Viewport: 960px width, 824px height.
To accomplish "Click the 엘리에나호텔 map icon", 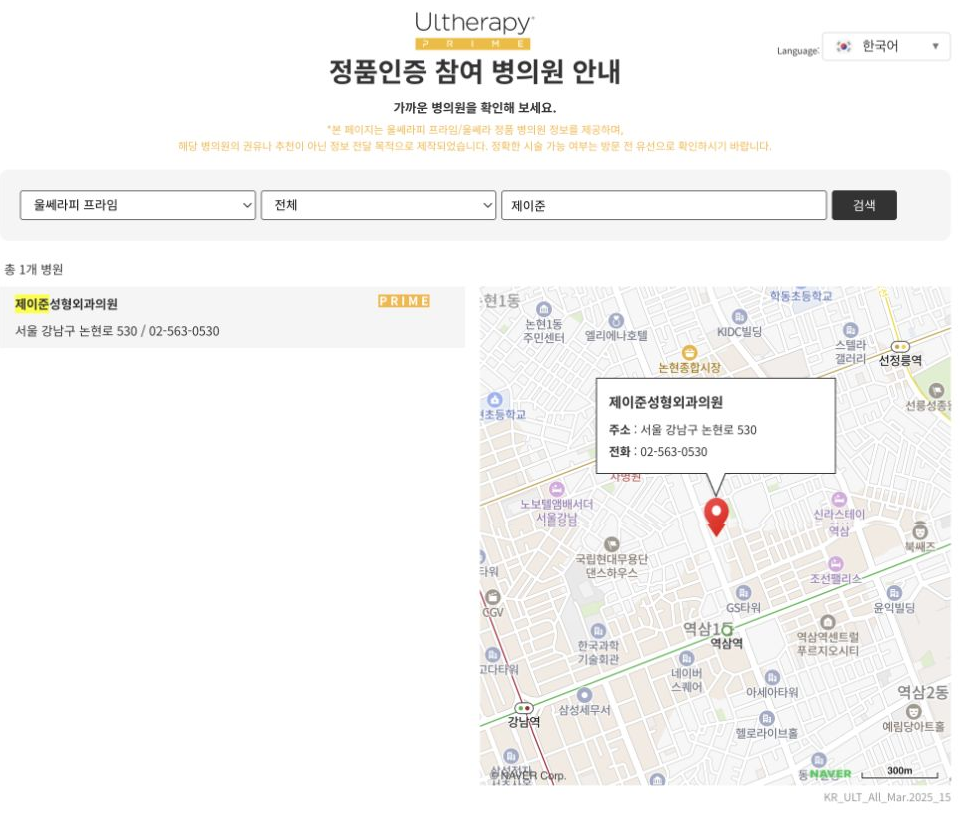I will (x=616, y=320).
